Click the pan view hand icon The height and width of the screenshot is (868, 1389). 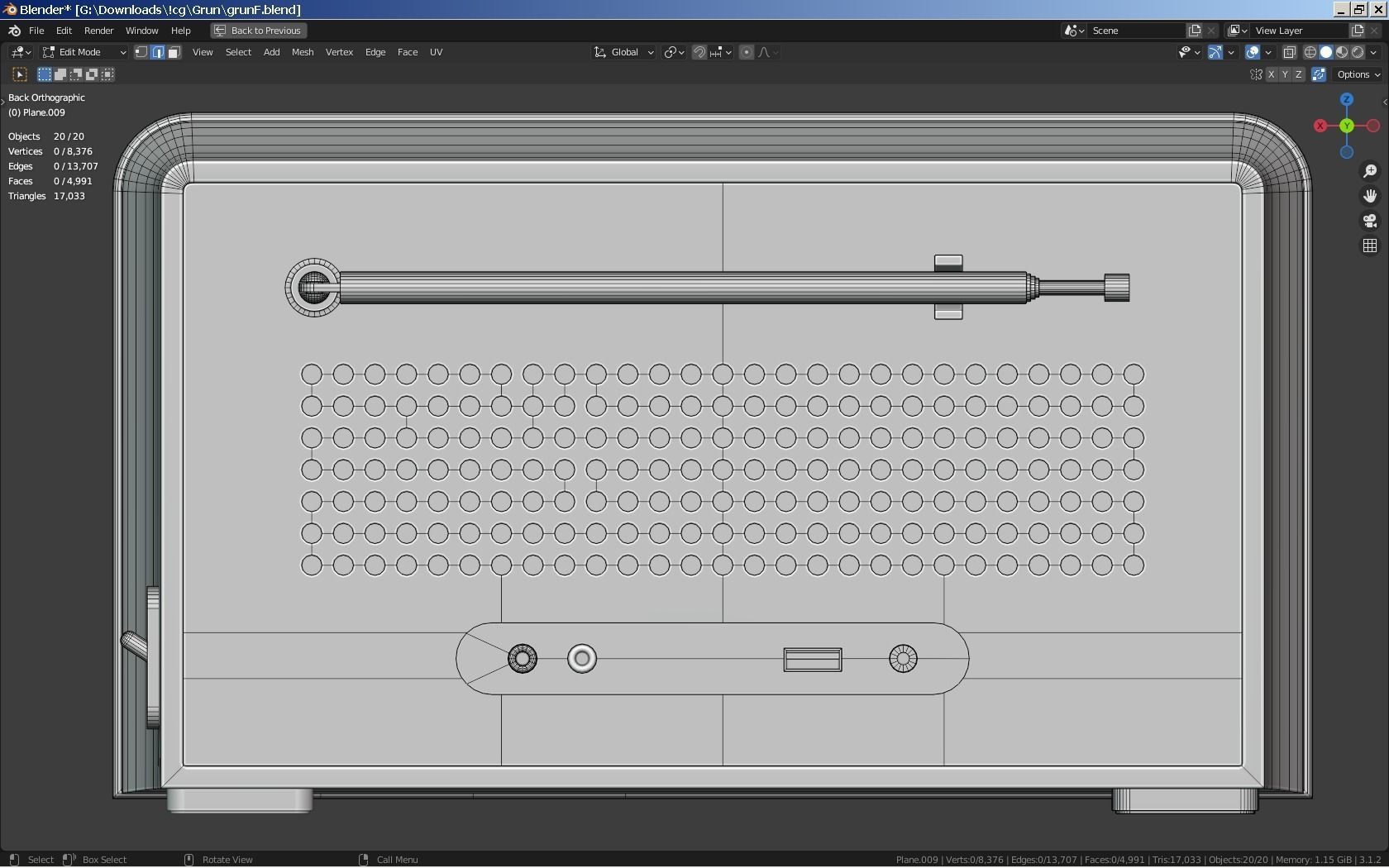coord(1370,196)
